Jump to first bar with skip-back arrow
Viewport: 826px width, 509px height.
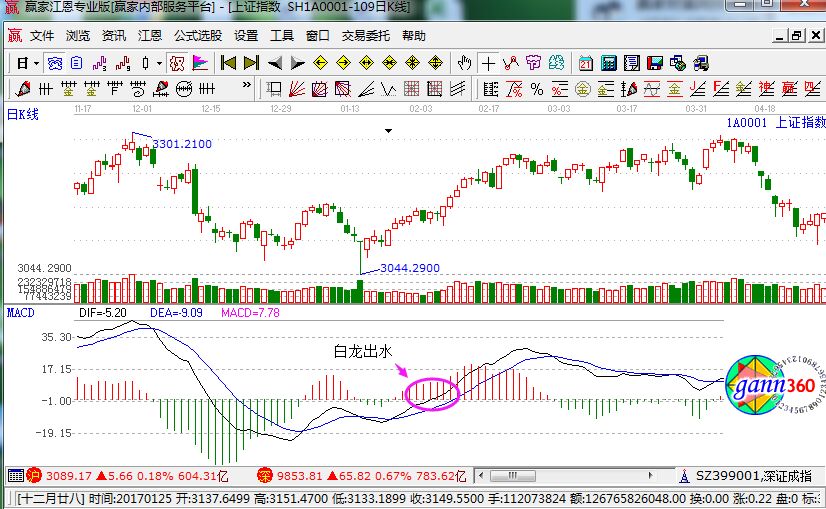[229, 63]
